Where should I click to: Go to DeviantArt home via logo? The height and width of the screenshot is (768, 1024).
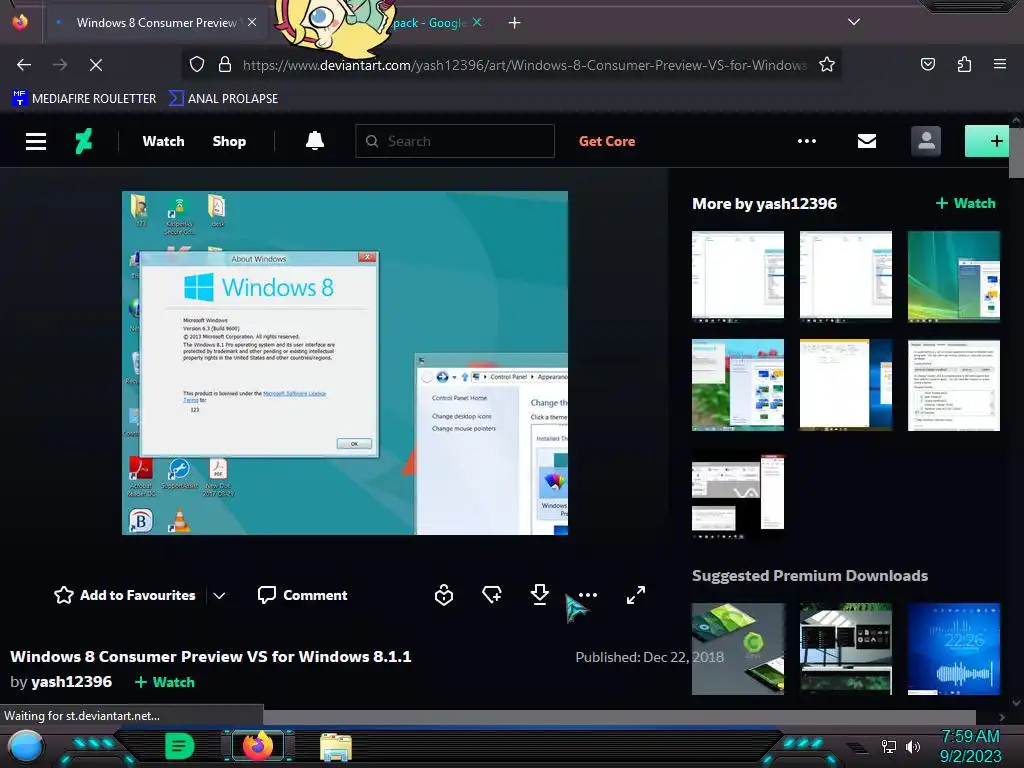click(84, 141)
